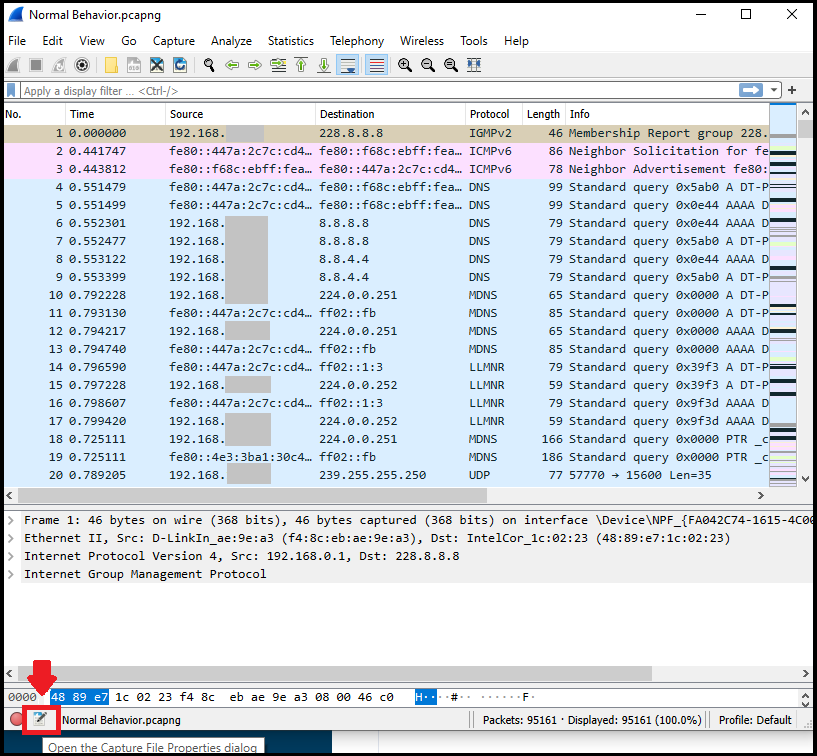The width and height of the screenshot is (817, 756).
Task: Sort by the Destination column header
Action: point(390,114)
